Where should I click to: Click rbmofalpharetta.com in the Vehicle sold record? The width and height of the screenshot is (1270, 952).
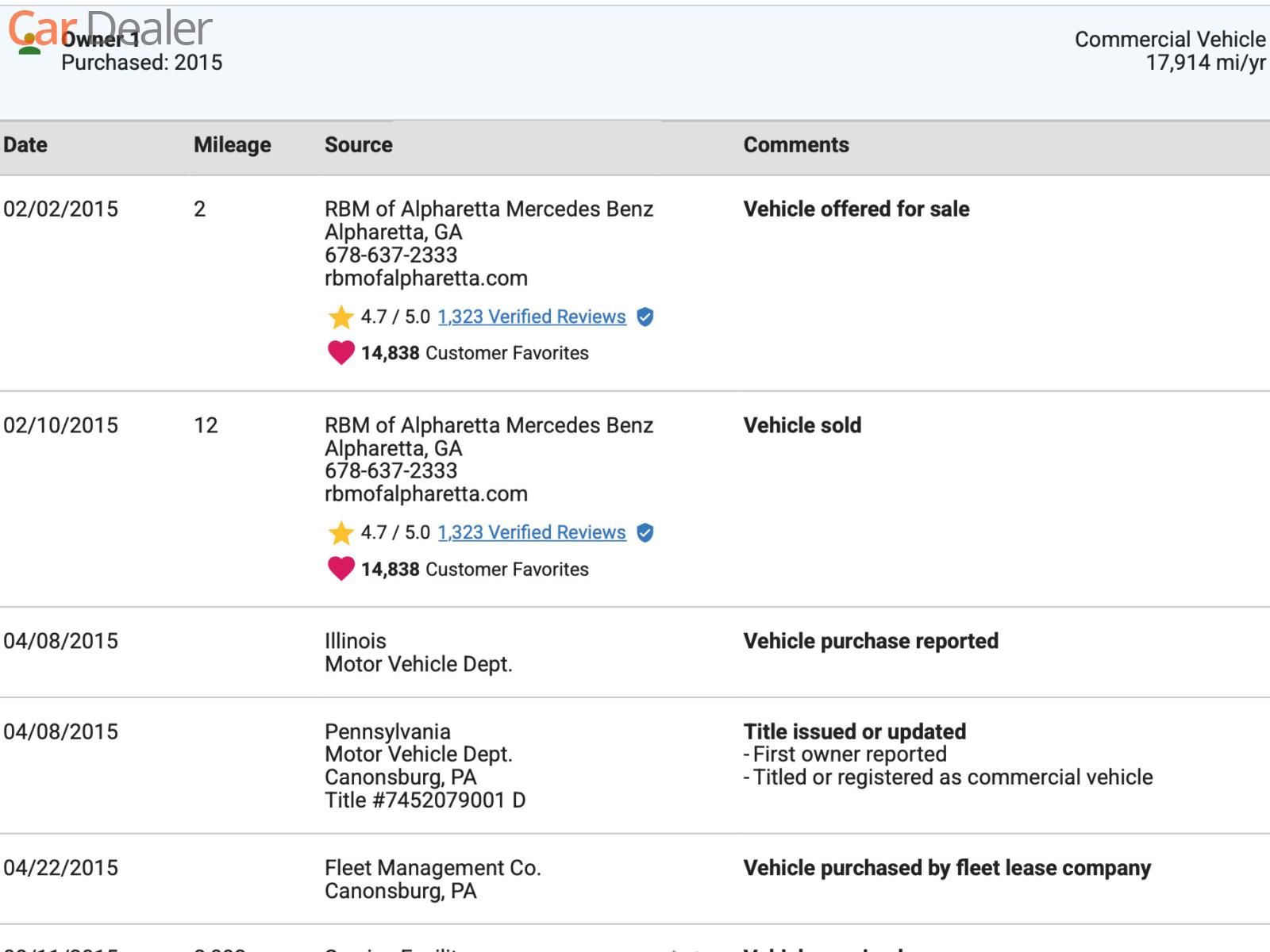425,494
